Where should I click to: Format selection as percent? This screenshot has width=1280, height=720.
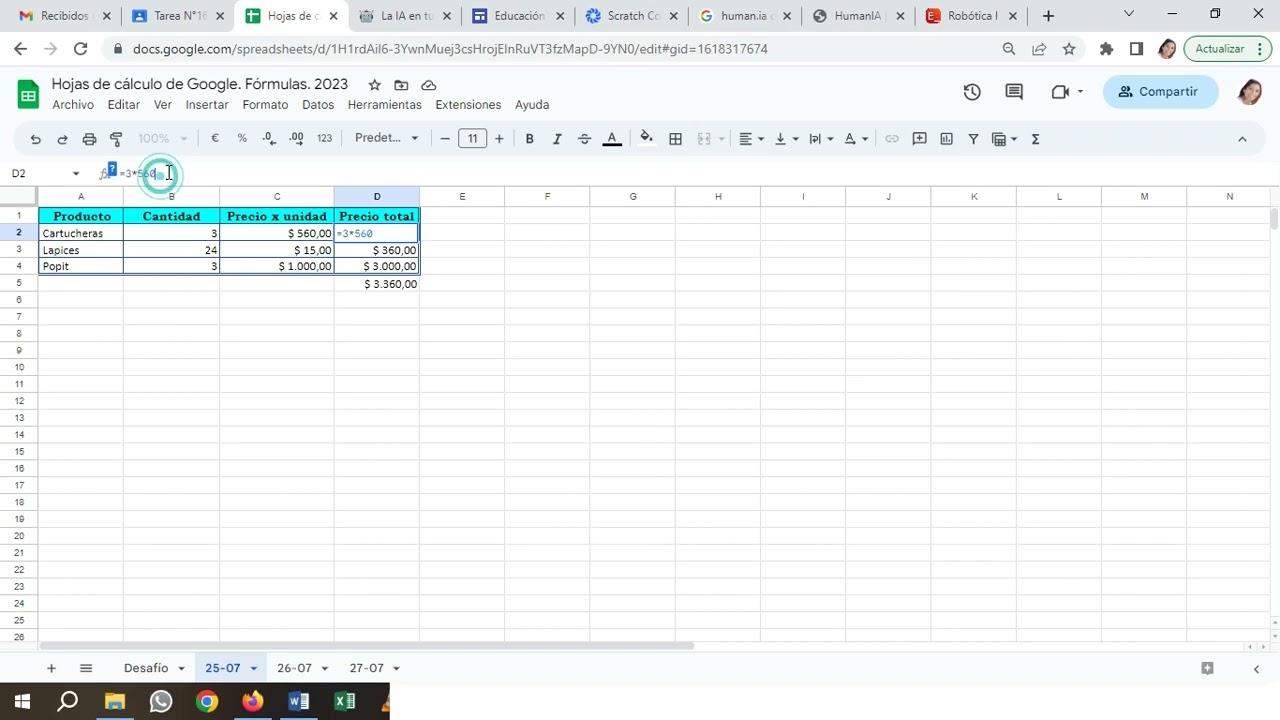(x=242, y=138)
